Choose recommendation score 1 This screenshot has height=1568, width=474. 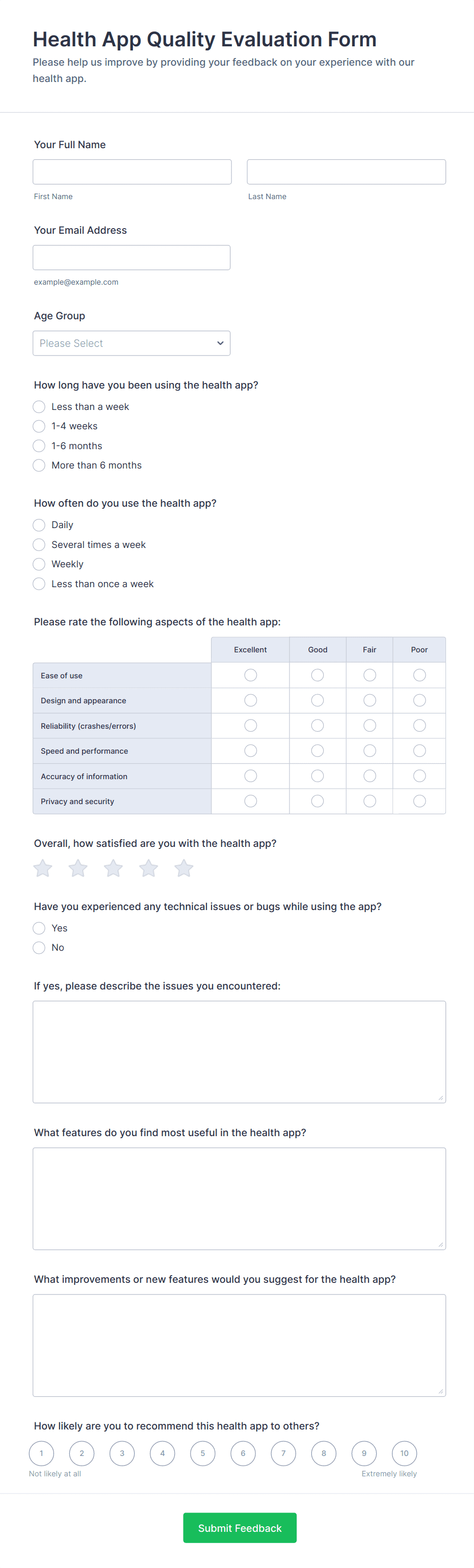pos(41,1453)
